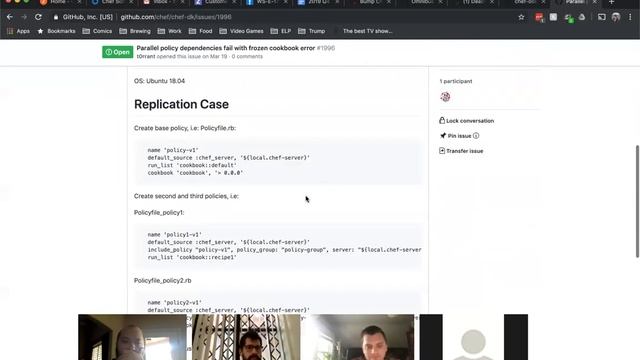The width and height of the screenshot is (640, 360).
Task: Click the padlock site security icon
Action: tap(56, 17)
